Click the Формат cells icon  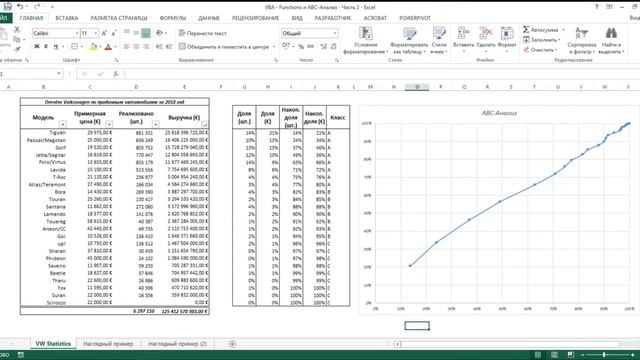click(x=507, y=34)
